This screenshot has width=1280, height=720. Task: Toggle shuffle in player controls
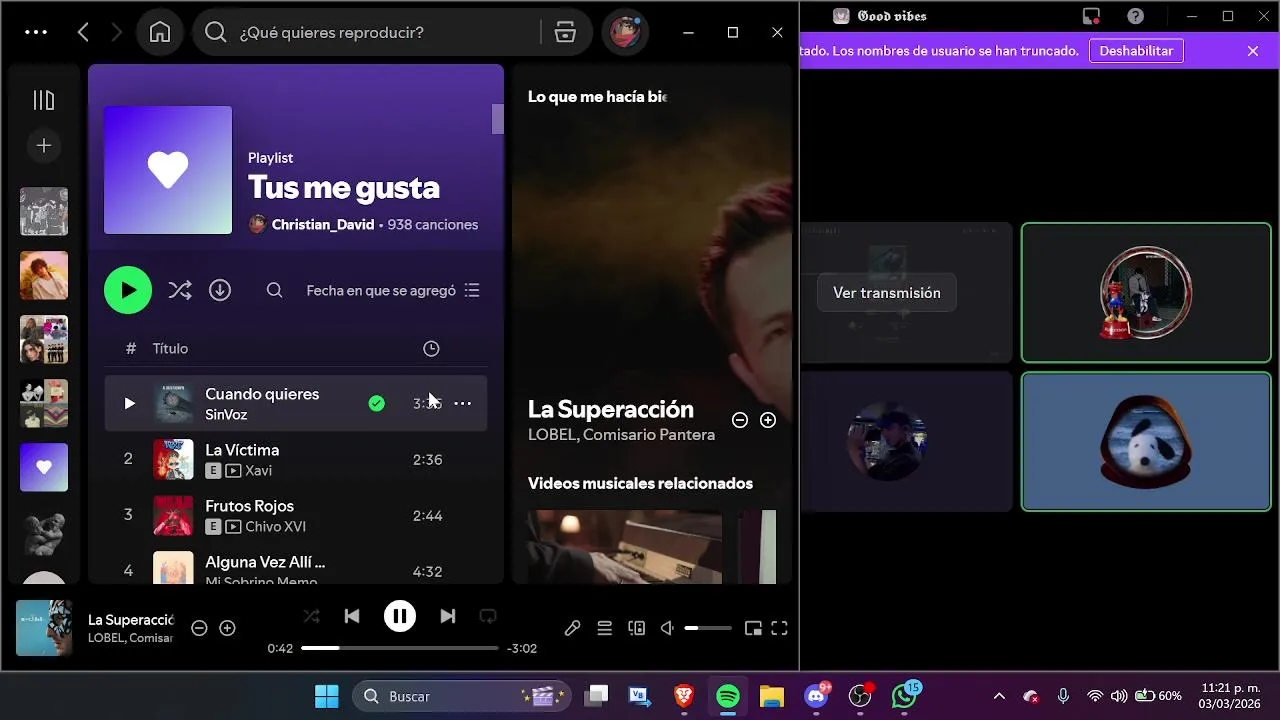coord(312,616)
